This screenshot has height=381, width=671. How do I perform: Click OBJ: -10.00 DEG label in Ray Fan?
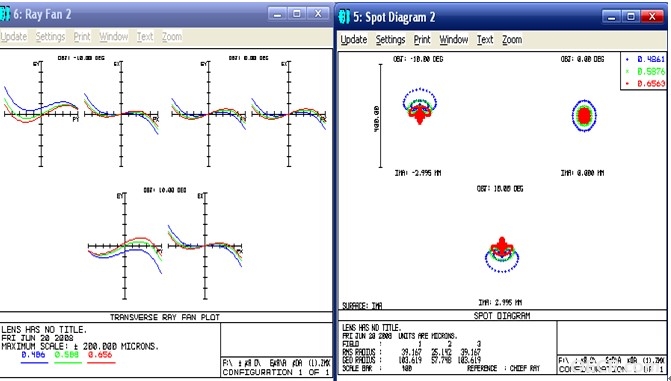pos(81,58)
